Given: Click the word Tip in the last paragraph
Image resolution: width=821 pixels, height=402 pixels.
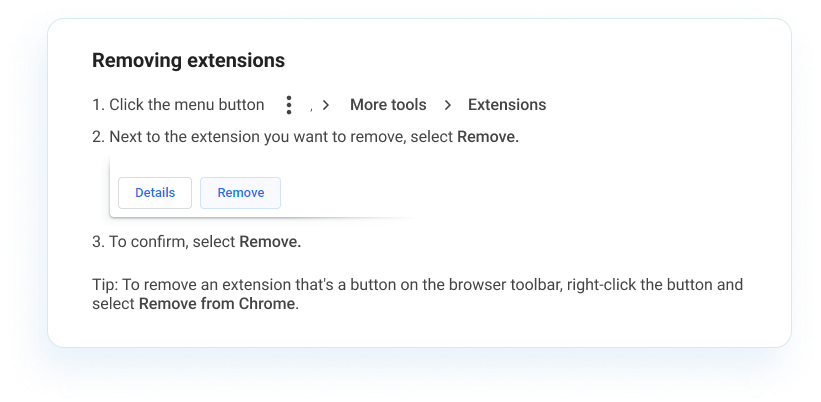Looking at the screenshot, I should click(103, 285).
